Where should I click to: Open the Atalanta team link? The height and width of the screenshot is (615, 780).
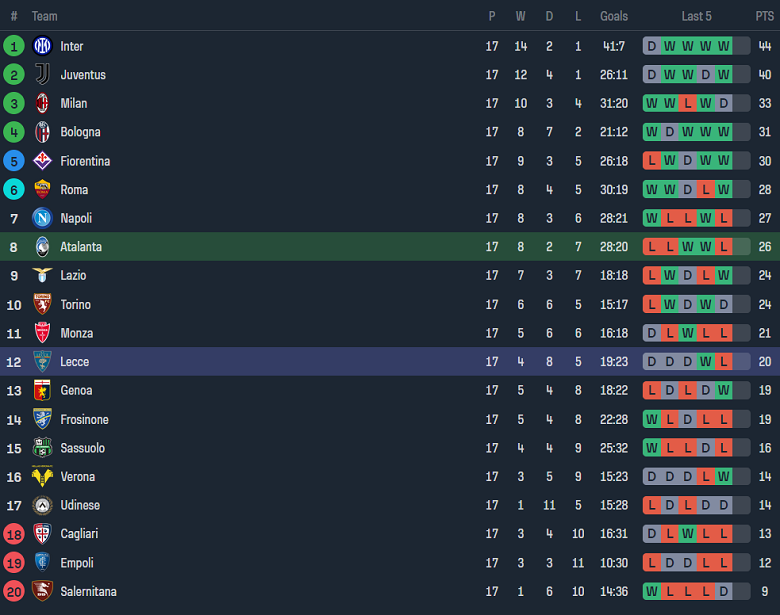coord(81,247)
